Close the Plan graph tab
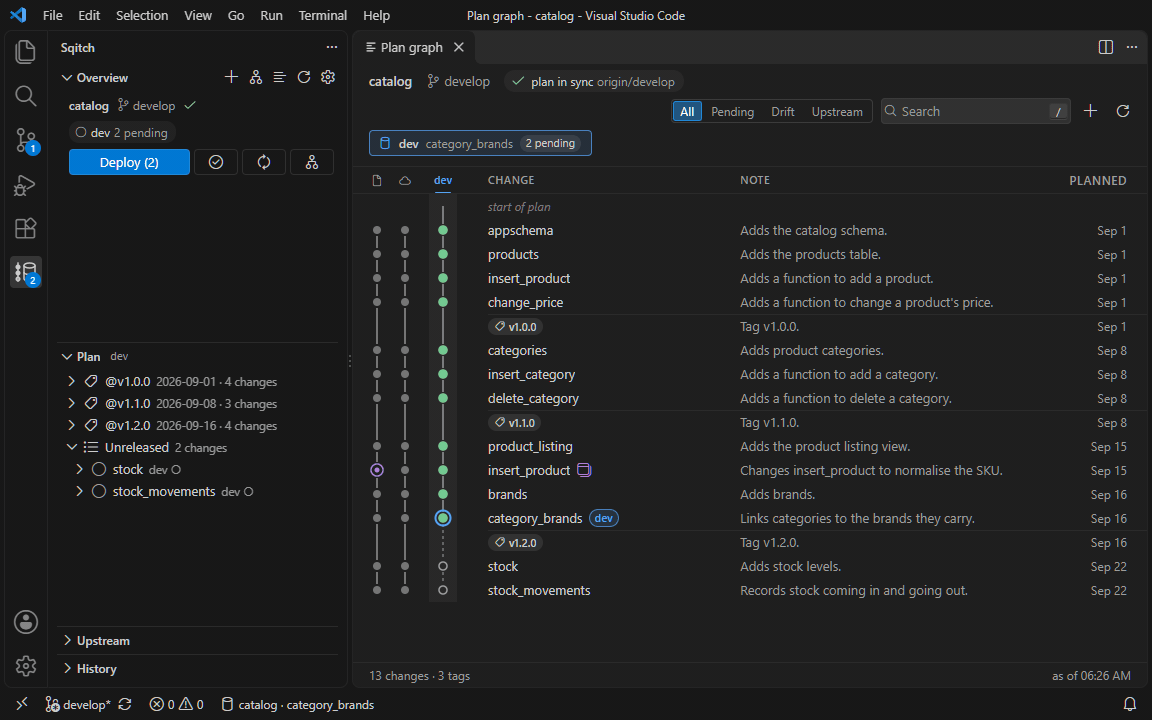Image resolution: width=1152 pixels, height=720 pixels. tap(459, 47)
